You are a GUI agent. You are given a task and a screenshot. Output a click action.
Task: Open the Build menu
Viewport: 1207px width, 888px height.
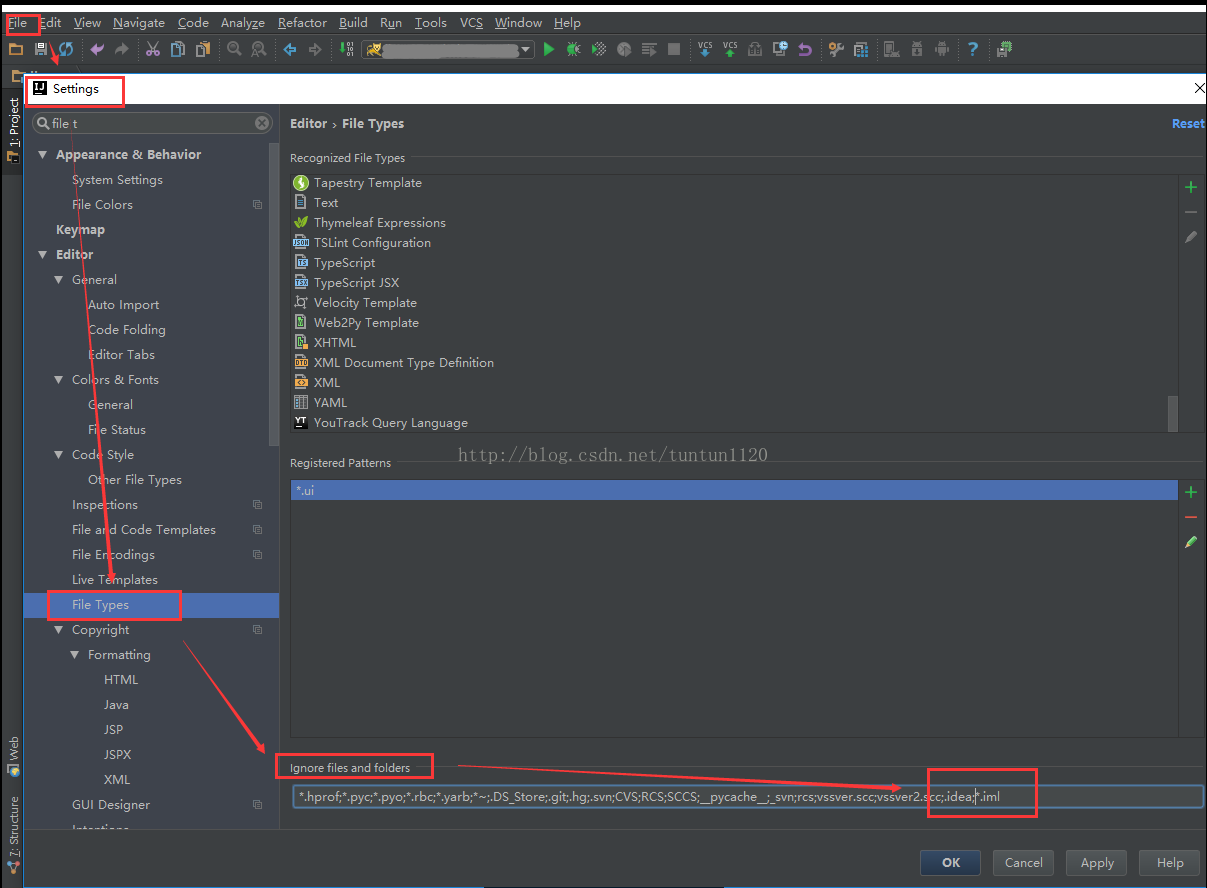(353, 22)
